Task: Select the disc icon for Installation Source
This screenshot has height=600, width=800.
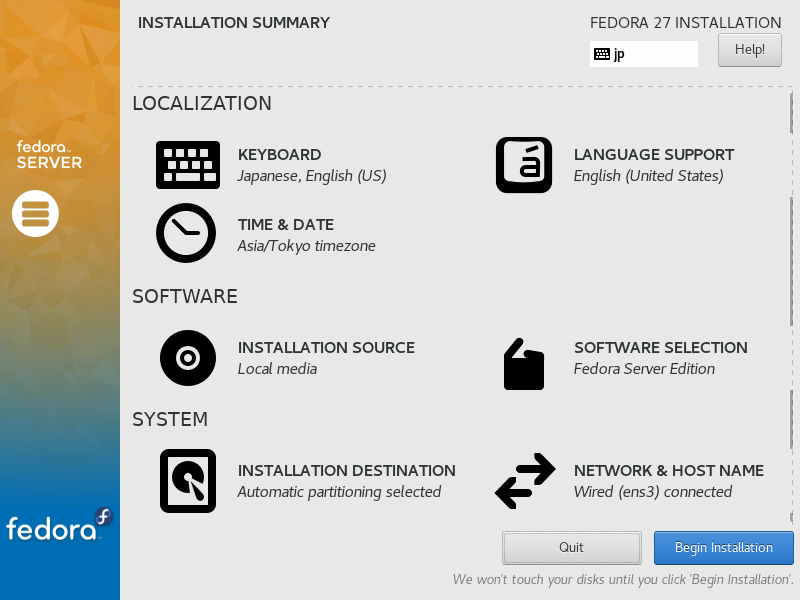Action: [188, 358]
